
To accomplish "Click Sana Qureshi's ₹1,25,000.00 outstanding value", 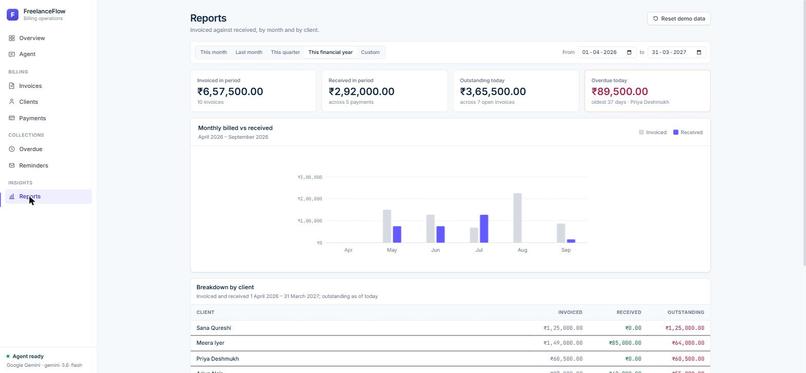I will (685, 328).
